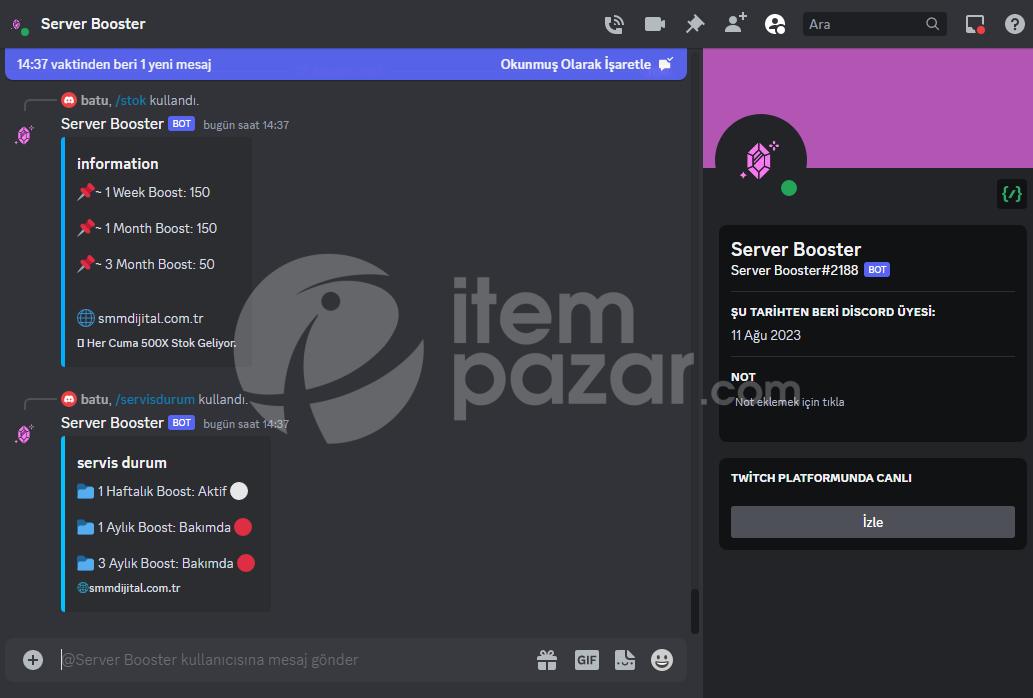Click 1 Week Boost: 150 line
The width and height of the screenshot is (1033, 698).
144,192
